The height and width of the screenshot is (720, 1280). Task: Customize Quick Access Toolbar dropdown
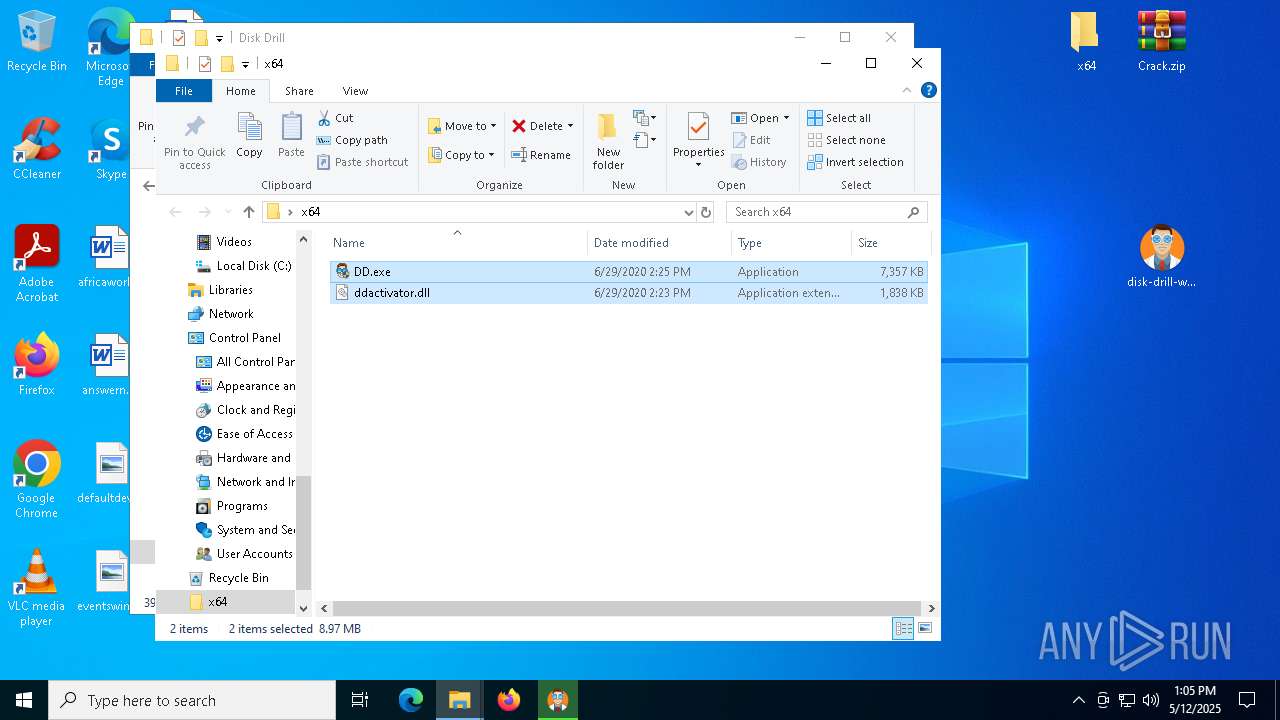click(245, 64)
